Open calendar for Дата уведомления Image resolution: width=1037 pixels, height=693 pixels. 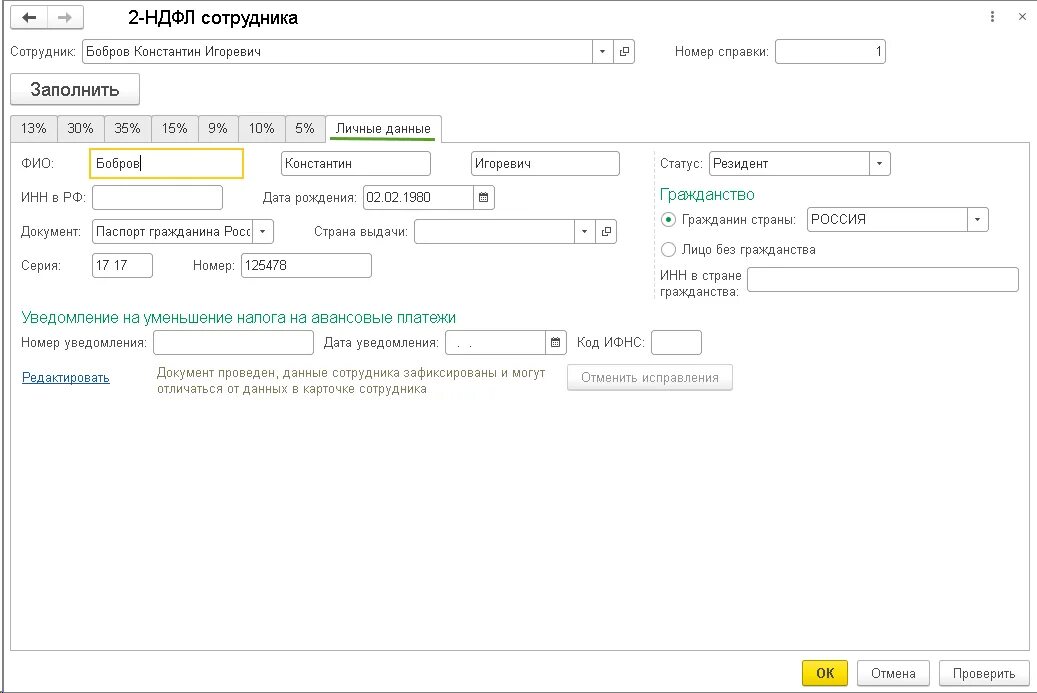pyautogui.click(x=556, y=343)
